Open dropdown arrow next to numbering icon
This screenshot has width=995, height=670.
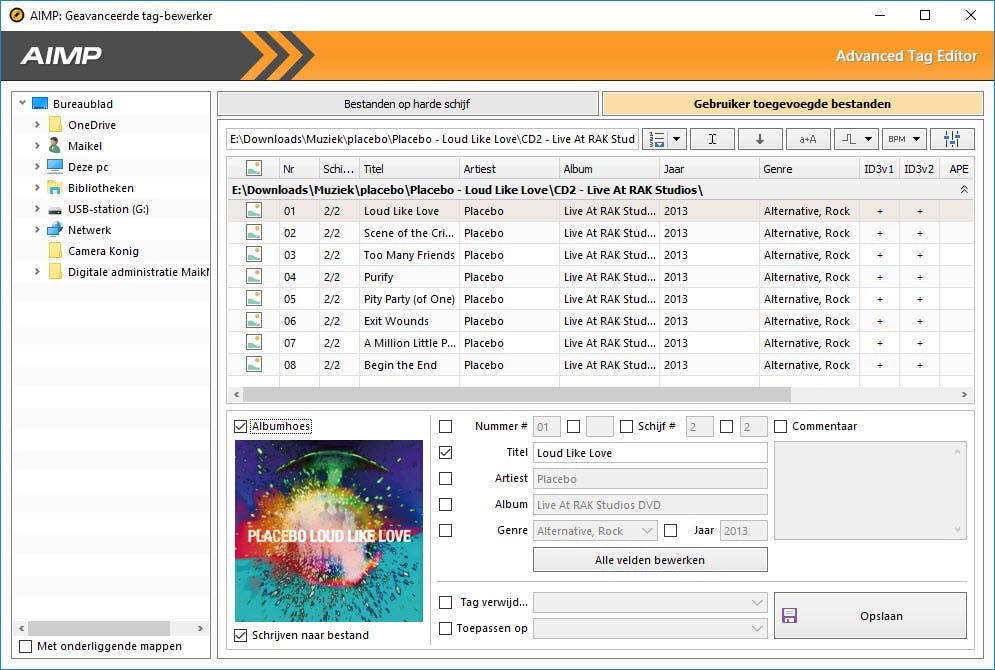tap(676, 139)
